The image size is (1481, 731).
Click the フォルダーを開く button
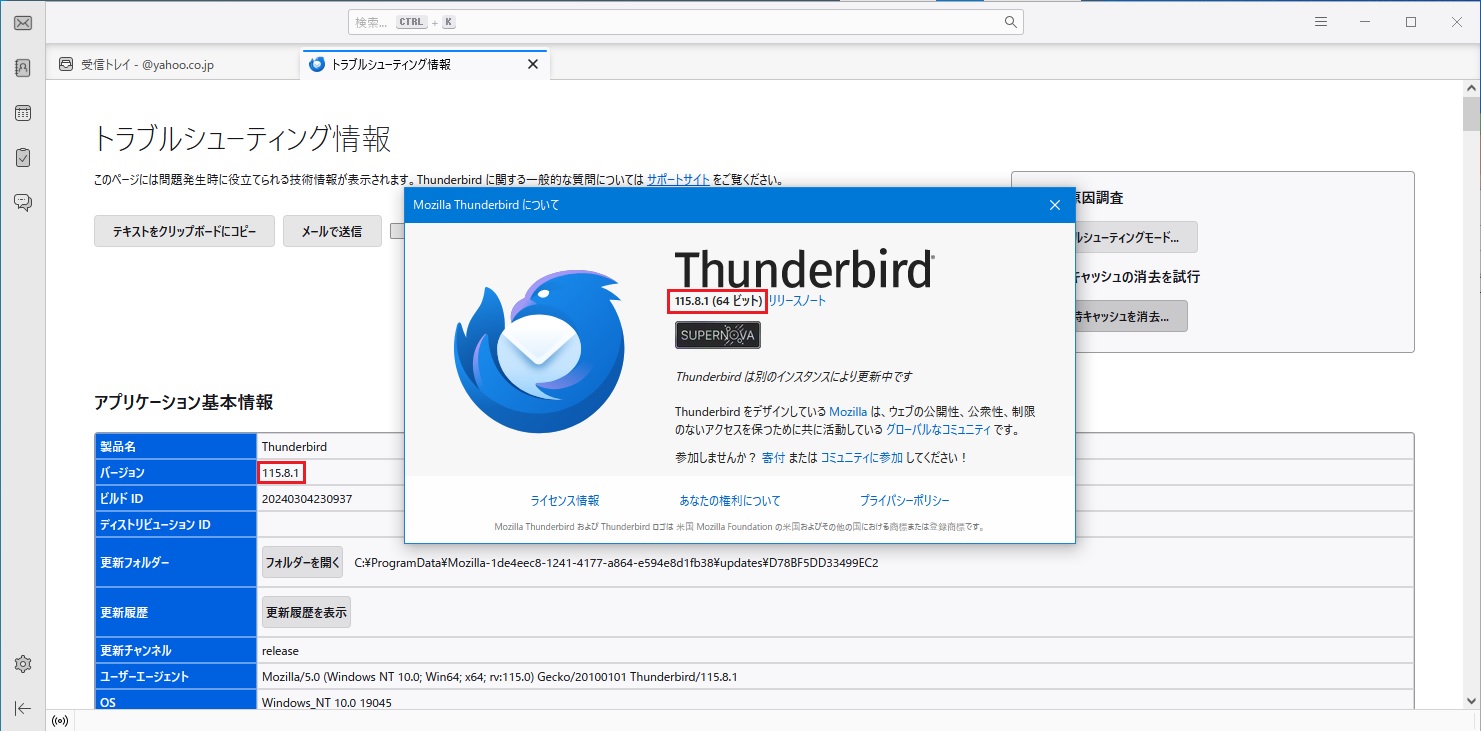pyautogui.click(x=303, y=563)
